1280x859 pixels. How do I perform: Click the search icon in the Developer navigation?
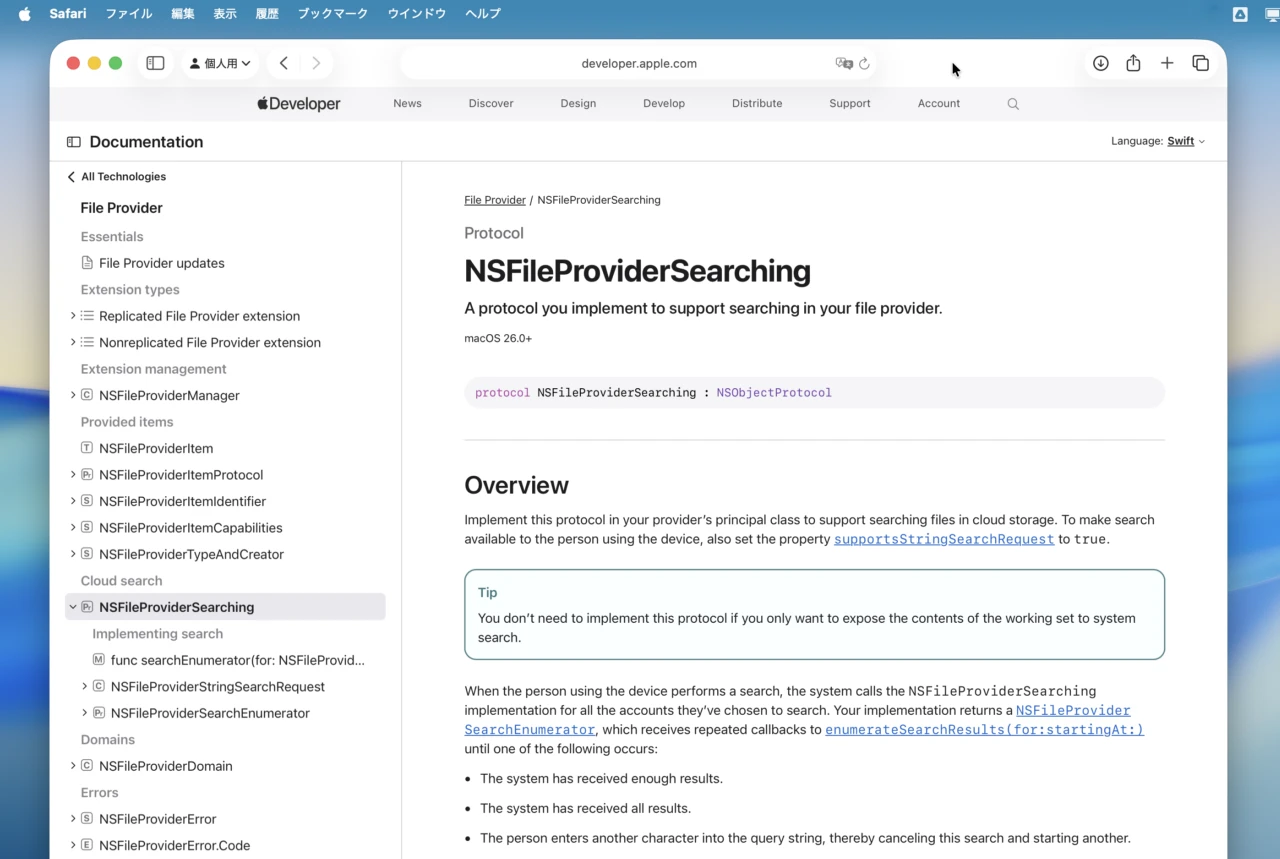coord(1013,103)
